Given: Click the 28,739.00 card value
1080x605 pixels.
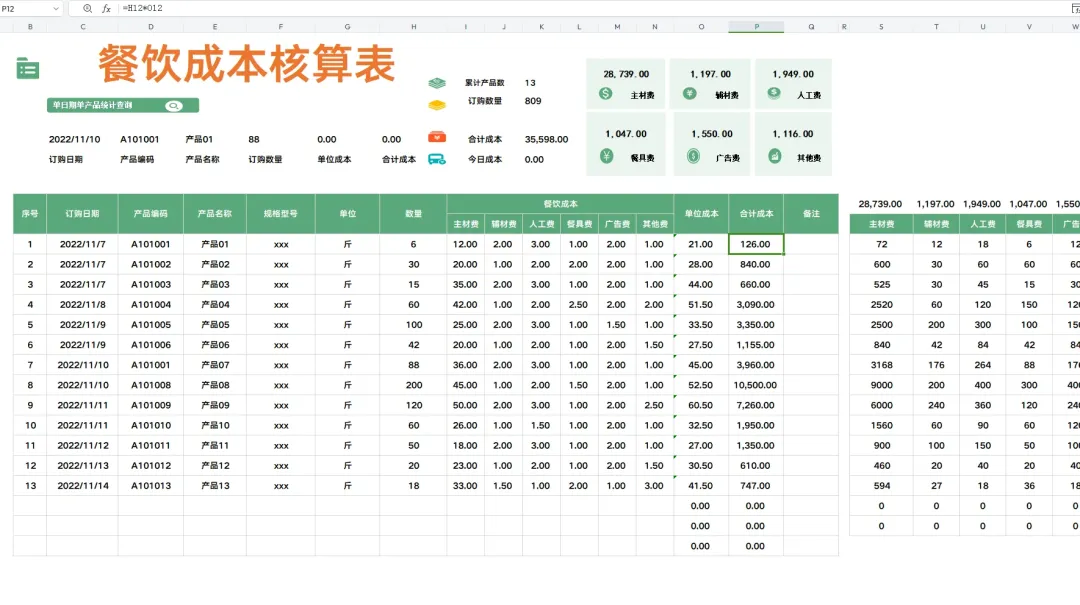Looking at the screenshot, I should coord(626,74).
